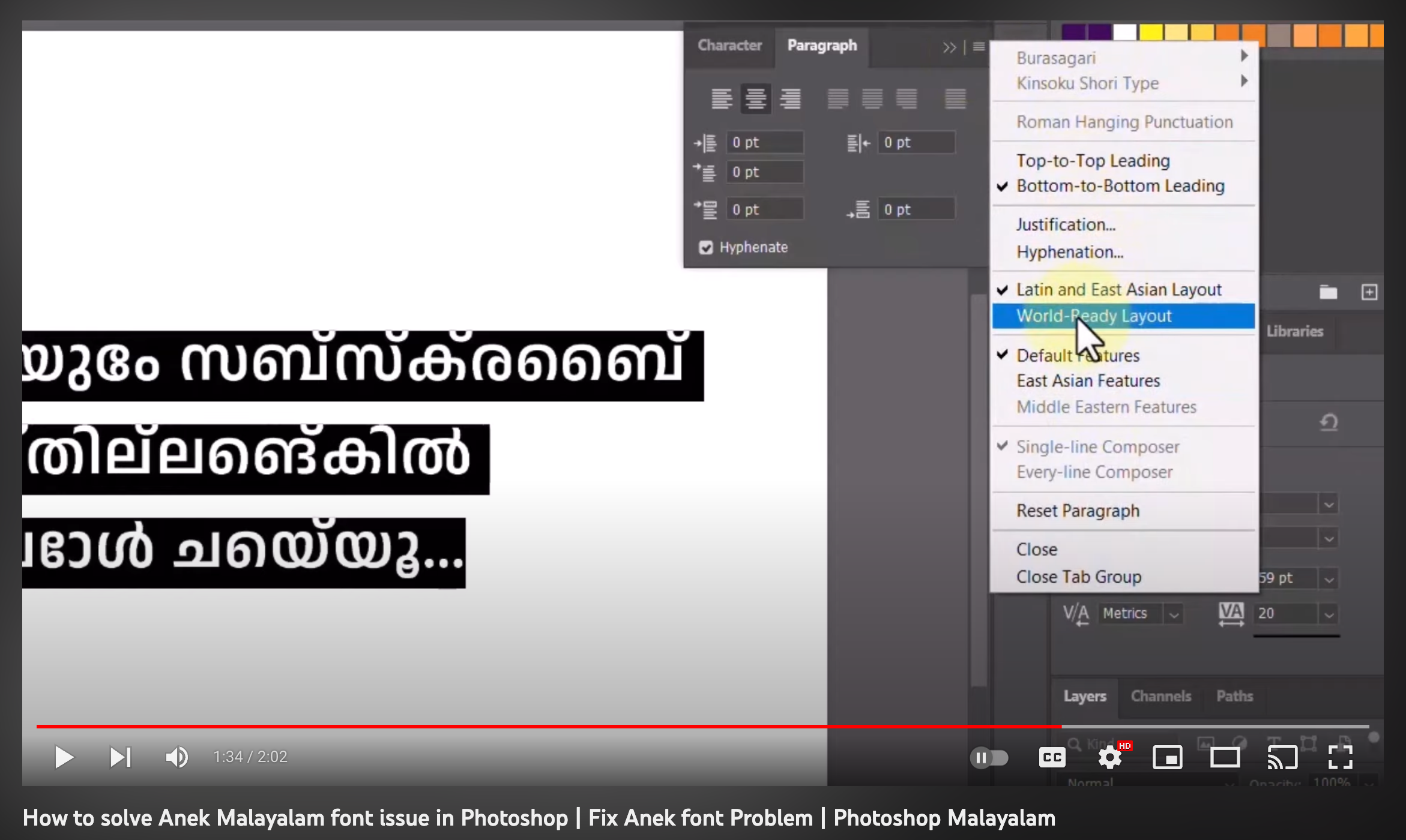The image size is (1406, 840).
Task: Switch to the Paths tab
Action: pos(1234,696)
